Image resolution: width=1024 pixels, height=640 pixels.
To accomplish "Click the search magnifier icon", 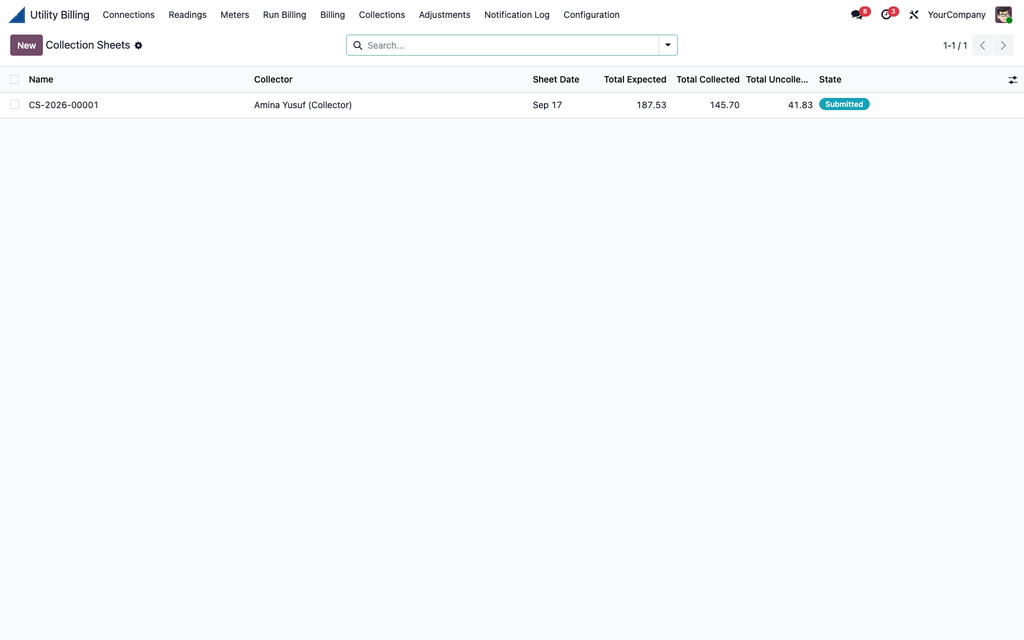I will pos(358,45).
